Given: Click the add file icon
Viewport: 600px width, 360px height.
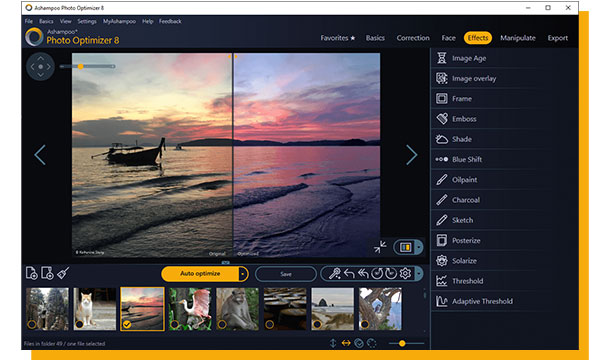Looking at the screenshot, I should click(x=31, y=273).
